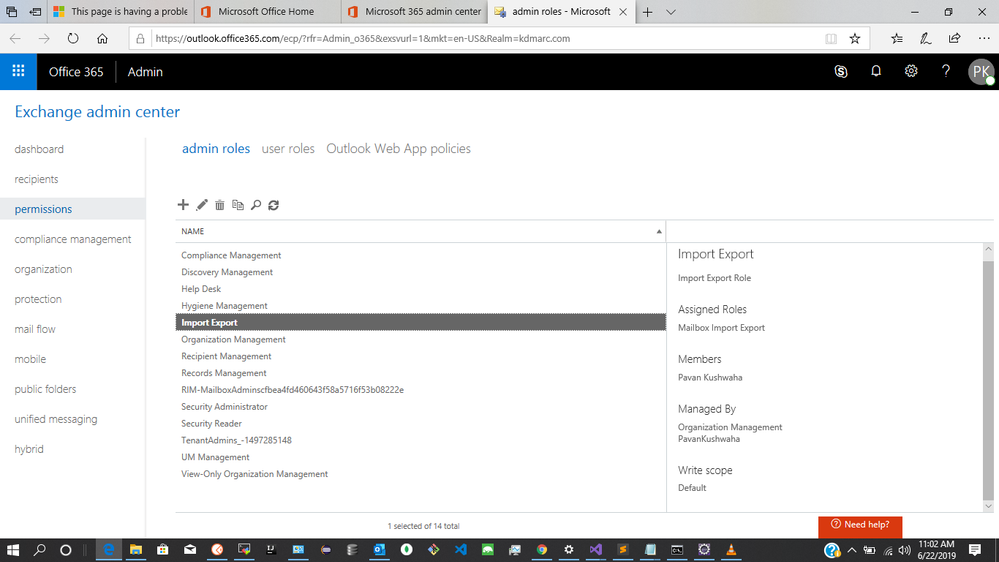The height and width of the screenshot is (562, 999).
Task: Select the Hygiene Management role group
Action: coord(420,306)
